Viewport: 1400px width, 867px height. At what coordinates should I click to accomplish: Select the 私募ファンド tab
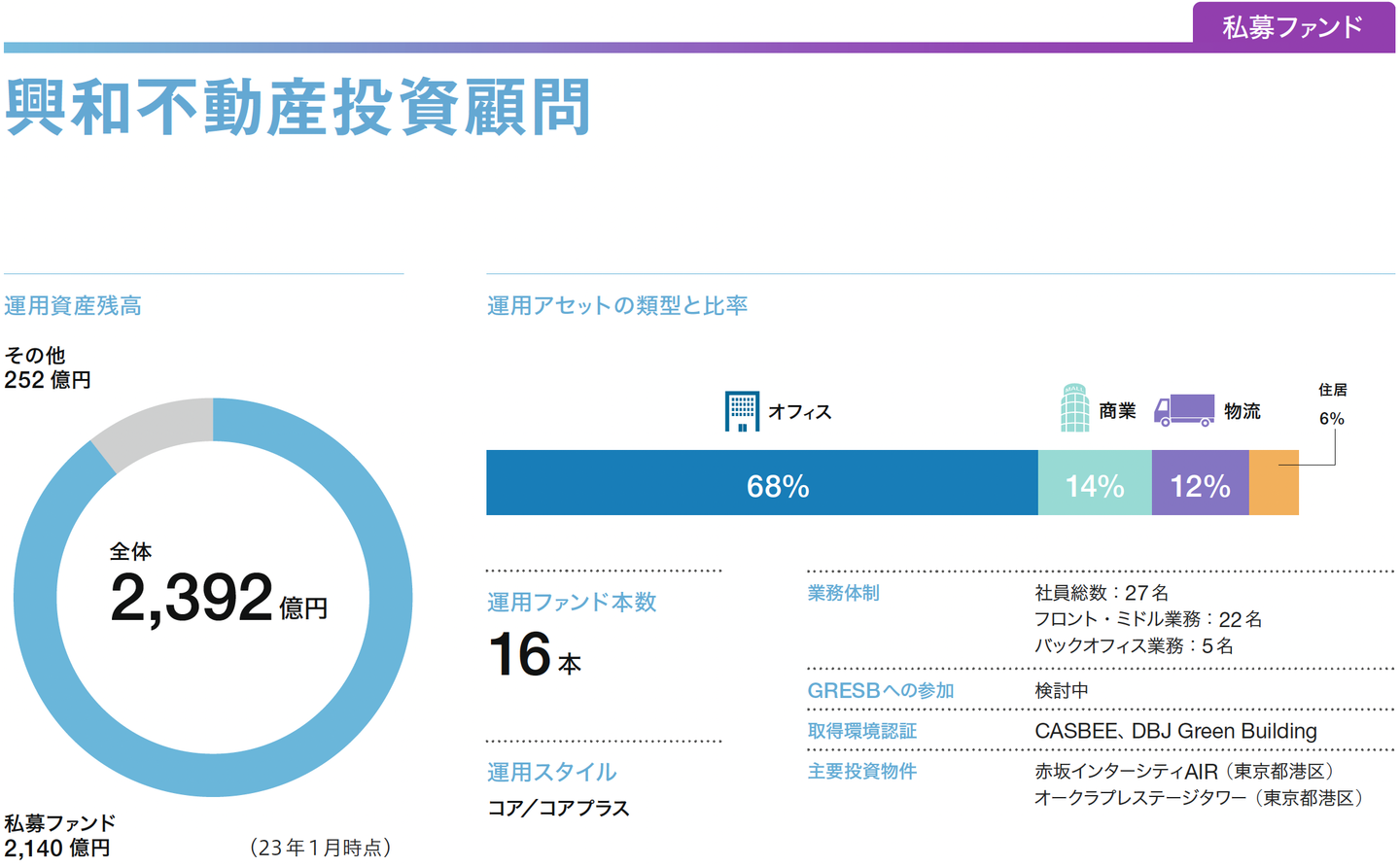point(1292,27)
